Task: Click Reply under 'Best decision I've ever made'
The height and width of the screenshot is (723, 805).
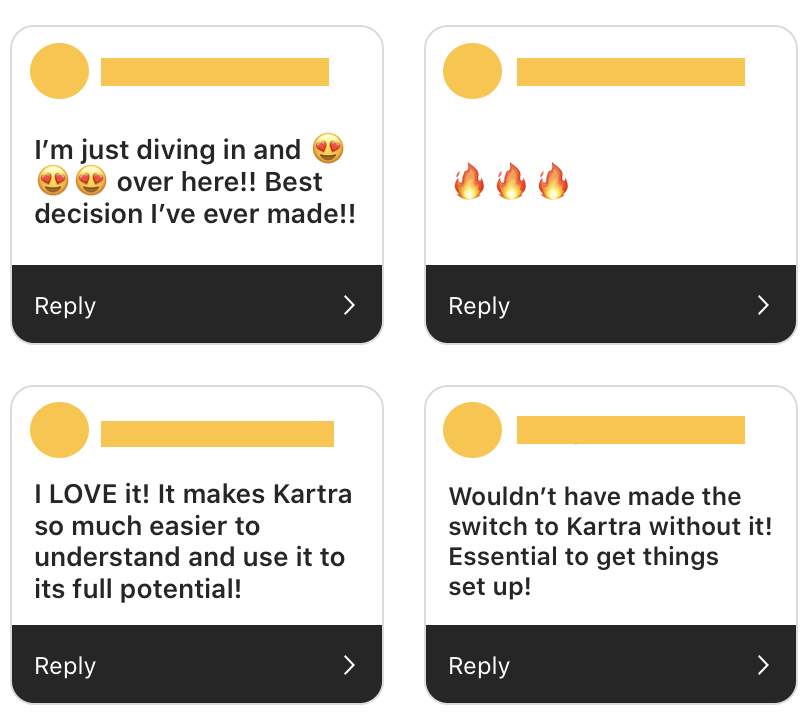Action: 65,306
